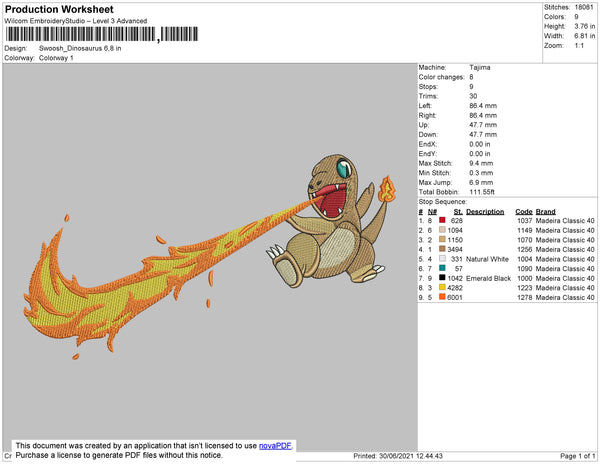Viewport: 600px width, 464px height.
Task: Click the Production Worksheet title
Action: [x=59, y=10]
